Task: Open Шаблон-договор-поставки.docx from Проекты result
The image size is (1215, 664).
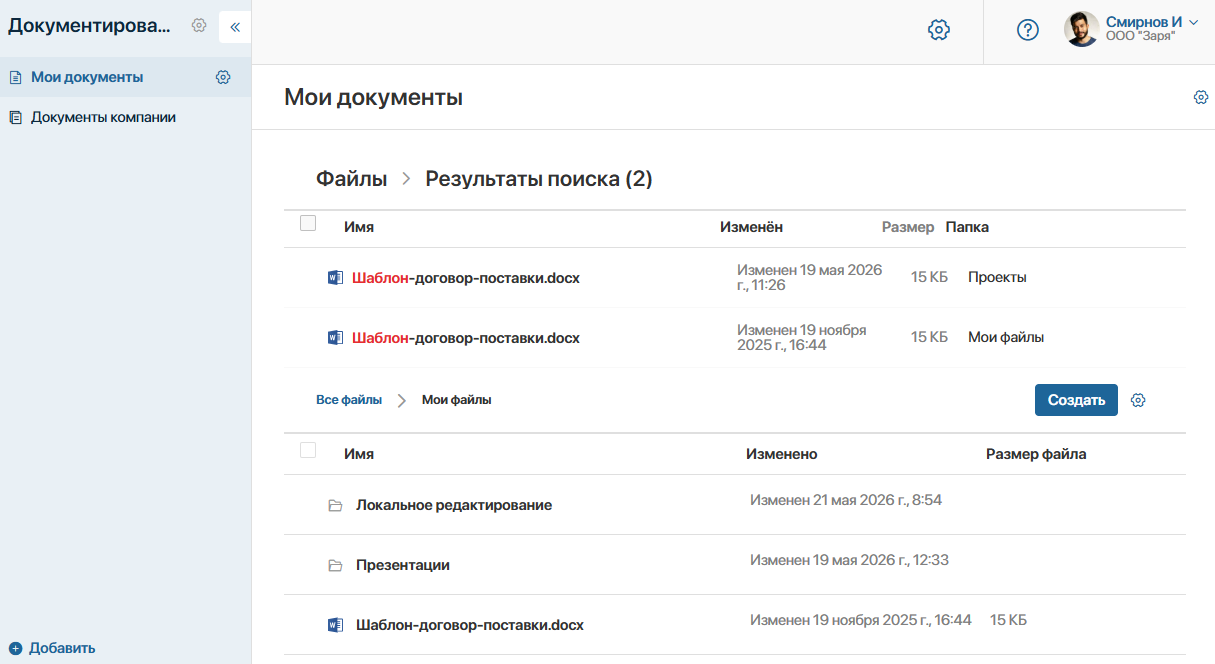Action: [x=466, y=278]
